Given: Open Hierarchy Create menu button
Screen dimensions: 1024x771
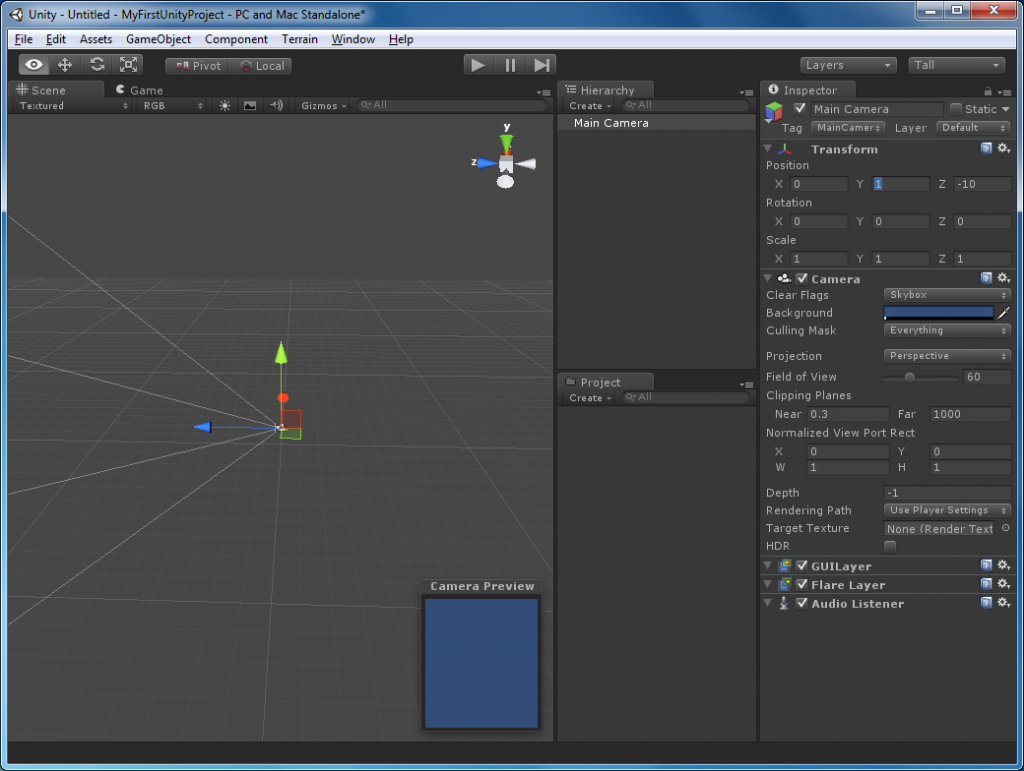Looking at the screenshot, I should click(590, 106).
